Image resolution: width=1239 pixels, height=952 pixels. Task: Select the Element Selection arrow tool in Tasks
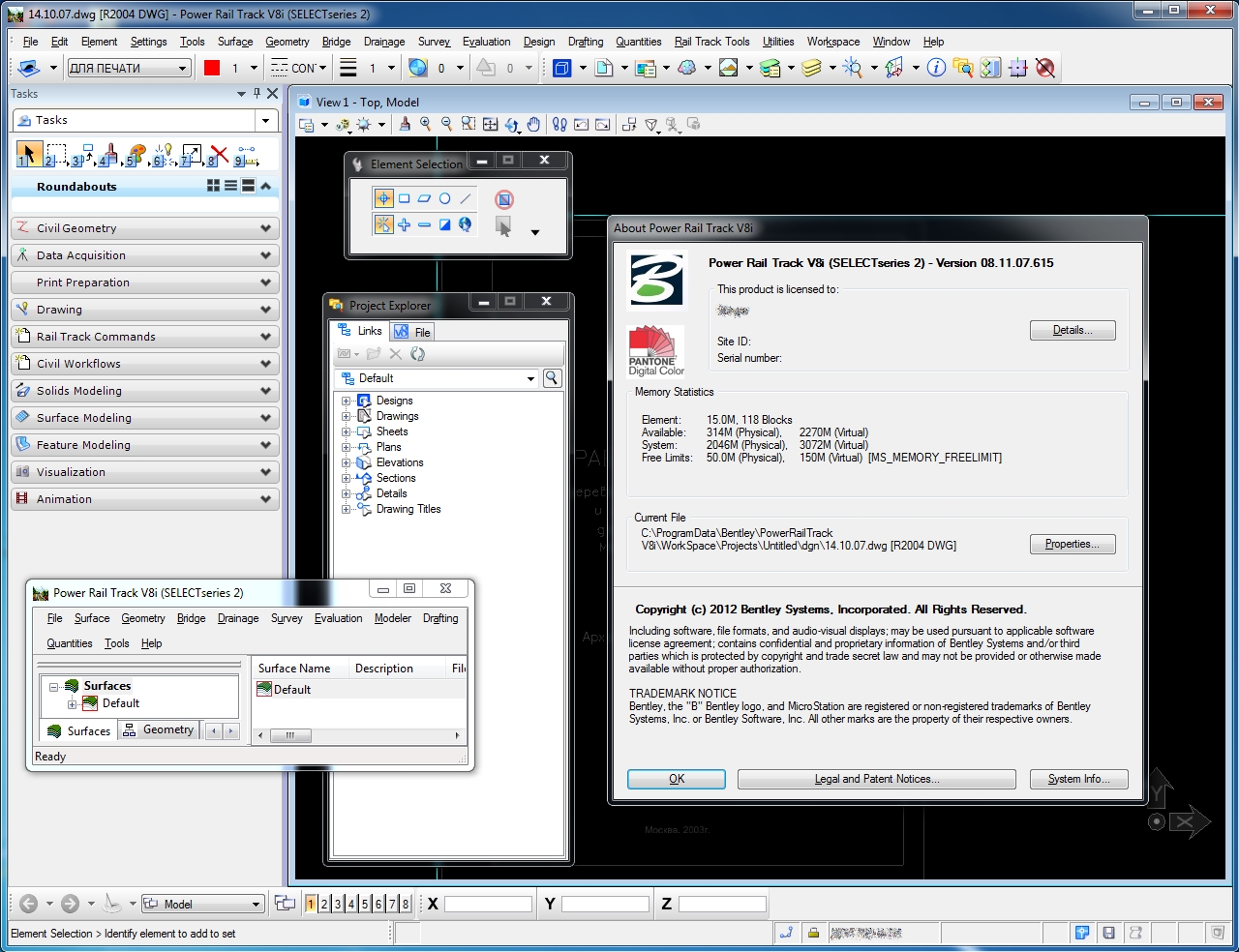[x=28, y=154]
